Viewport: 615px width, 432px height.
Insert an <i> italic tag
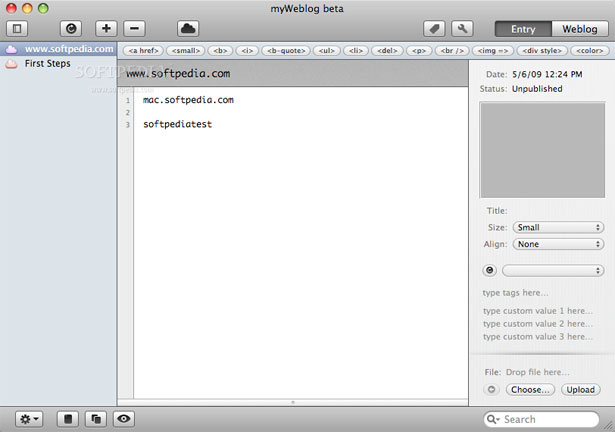point(247,51)
